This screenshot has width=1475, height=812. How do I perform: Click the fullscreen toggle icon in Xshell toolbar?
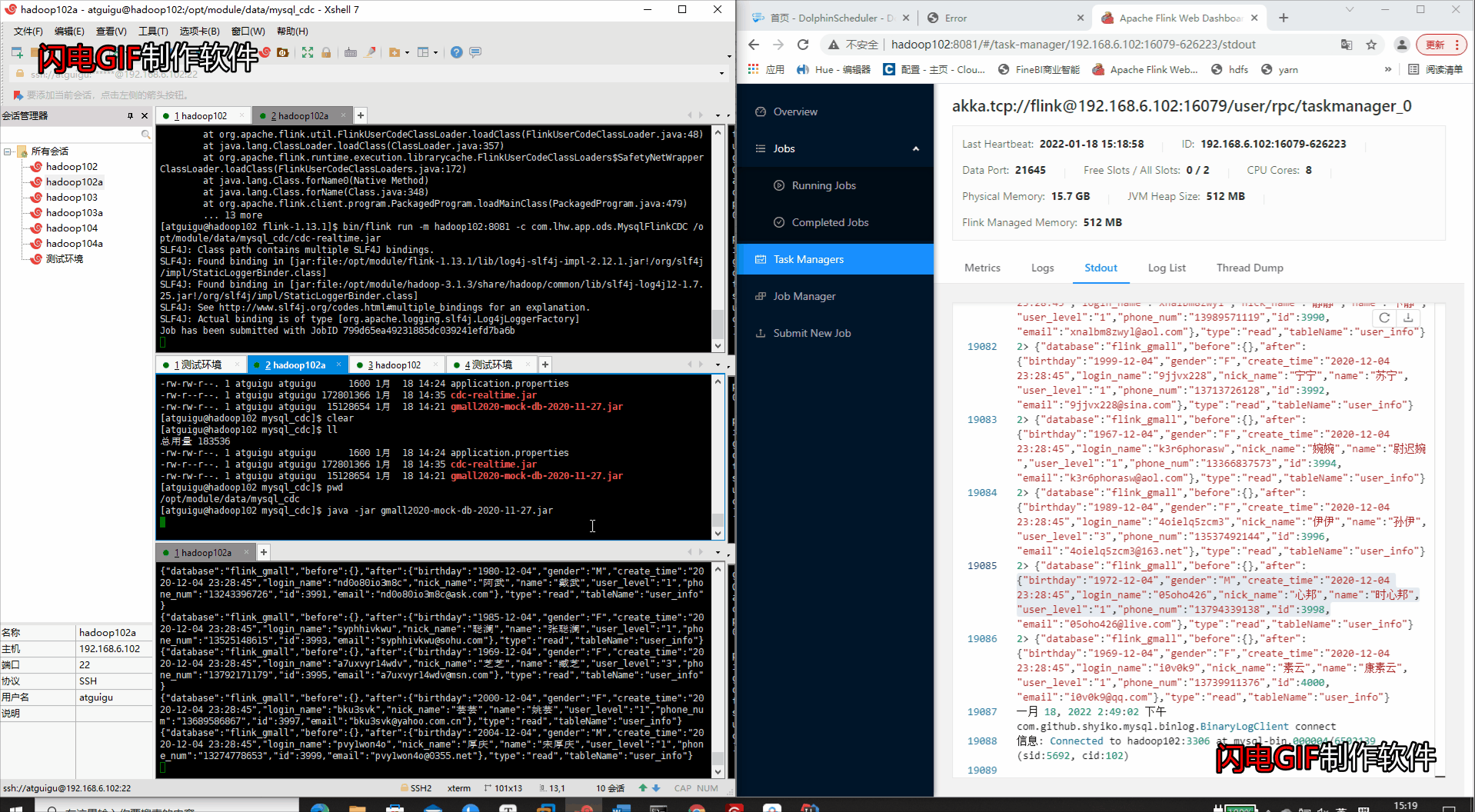pyautogui.click(x=308, y=52)
